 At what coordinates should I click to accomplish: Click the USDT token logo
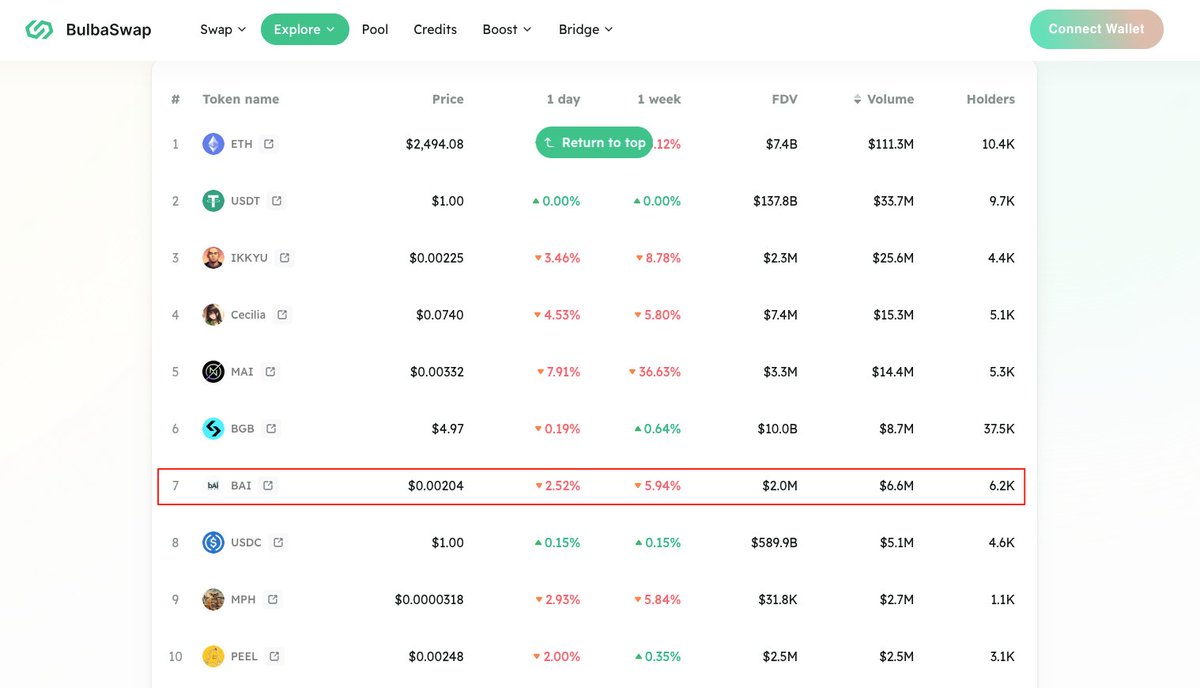[213, 201]
